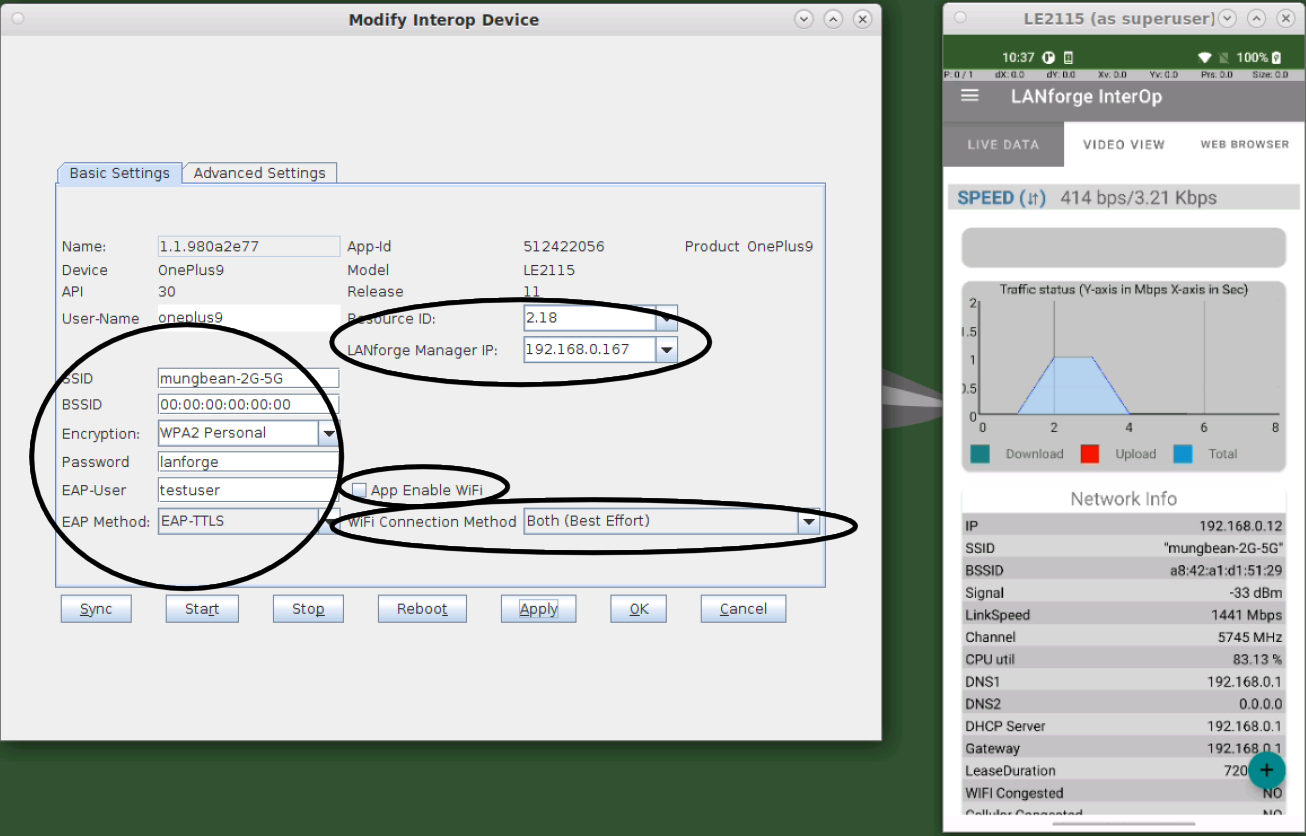Click the speed up/down arrows icon
This screenshot has height=836, width=1306.
click(x=1032, y=198)
